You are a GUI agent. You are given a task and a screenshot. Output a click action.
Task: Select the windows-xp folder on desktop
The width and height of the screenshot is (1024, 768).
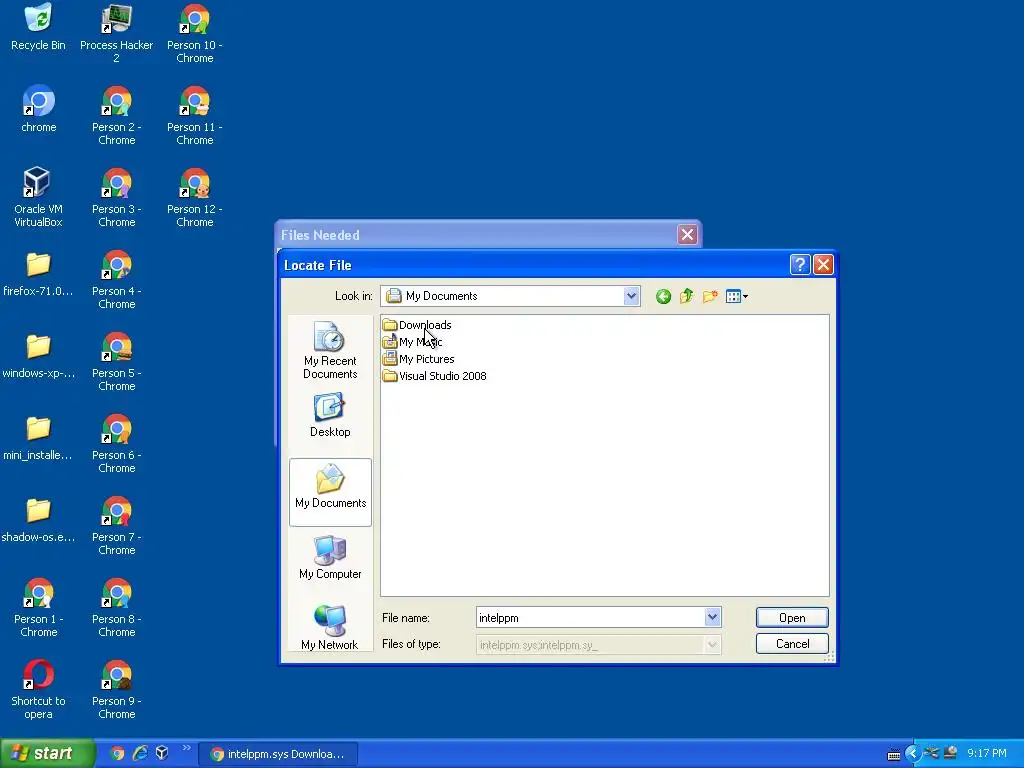coord(38,357)
